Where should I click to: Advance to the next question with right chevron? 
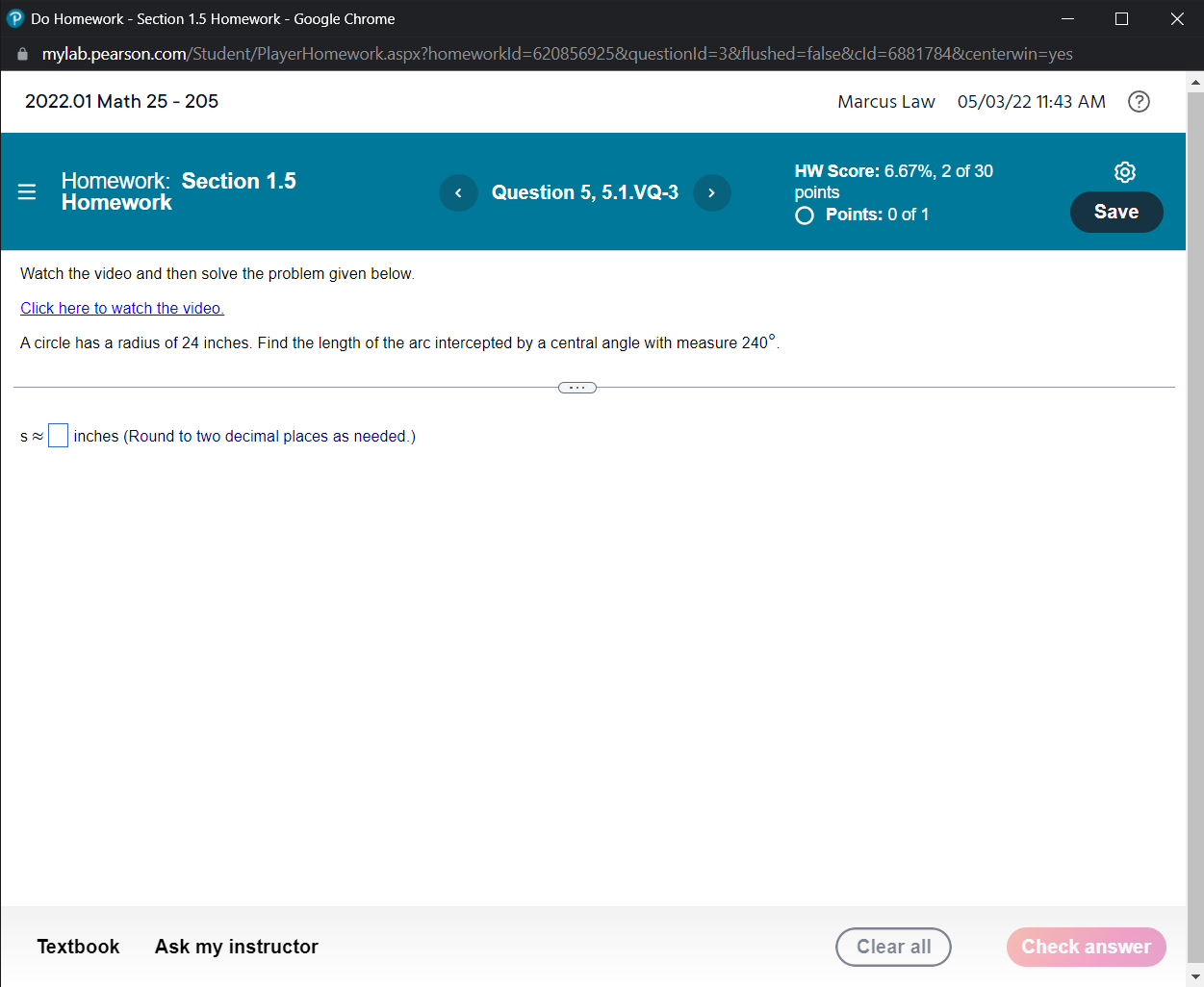(712, 192)
